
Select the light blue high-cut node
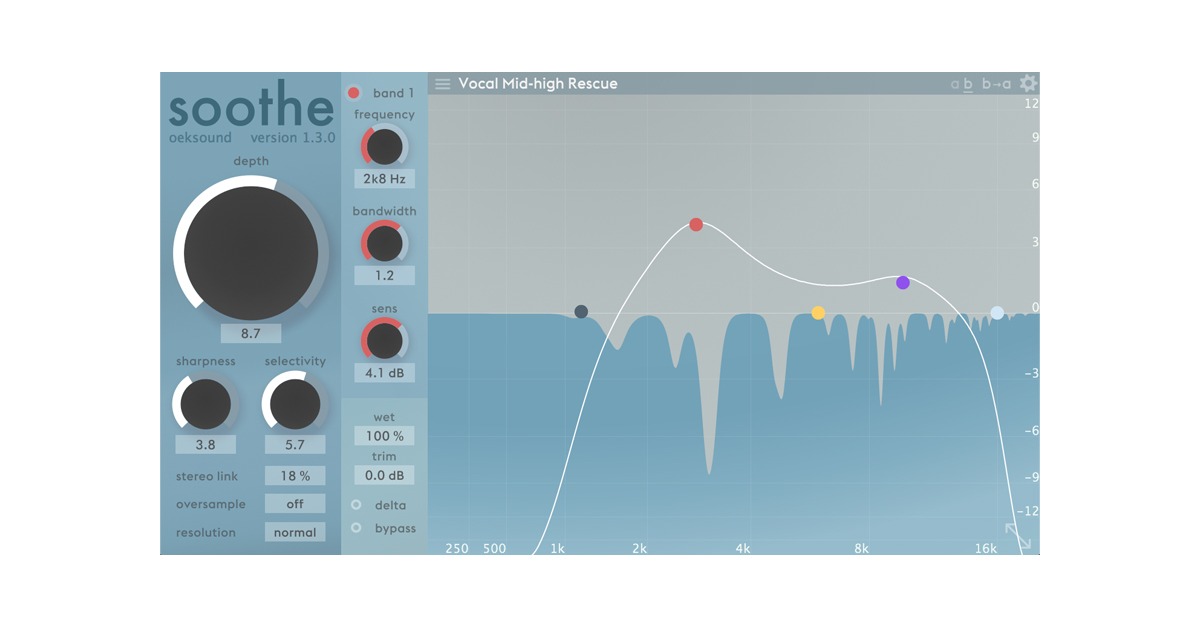(997, 313)
